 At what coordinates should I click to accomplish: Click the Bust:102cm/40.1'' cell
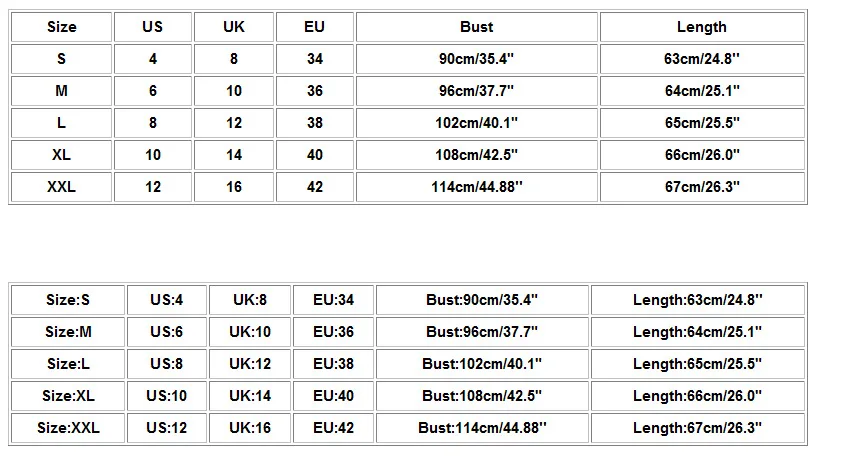click(x=483, y=364)
